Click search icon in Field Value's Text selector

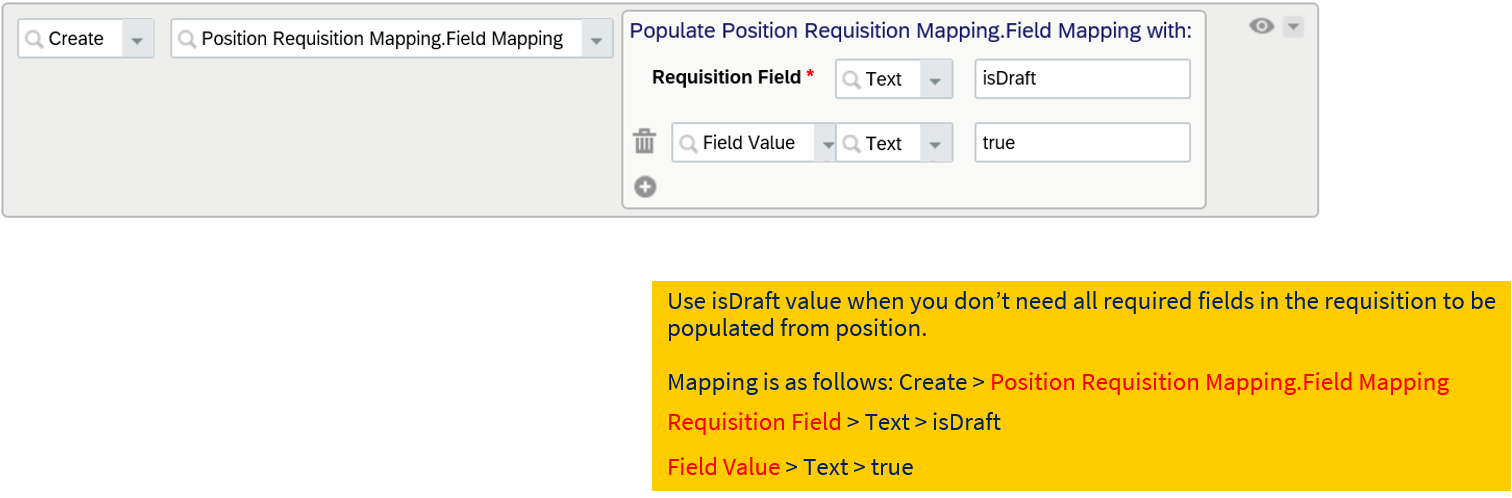pos(852,143)
